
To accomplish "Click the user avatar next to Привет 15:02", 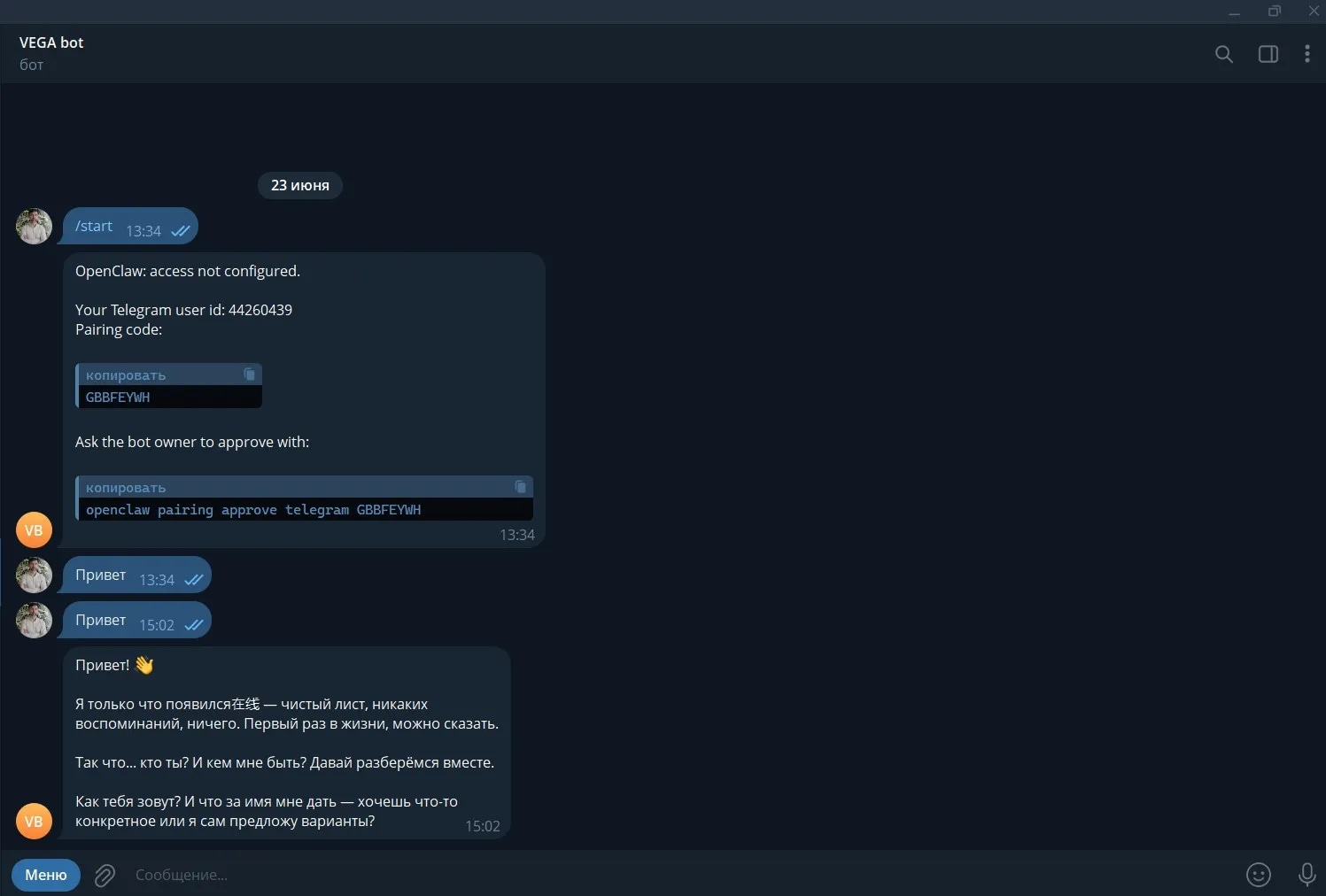I will (x=34, y=620).
